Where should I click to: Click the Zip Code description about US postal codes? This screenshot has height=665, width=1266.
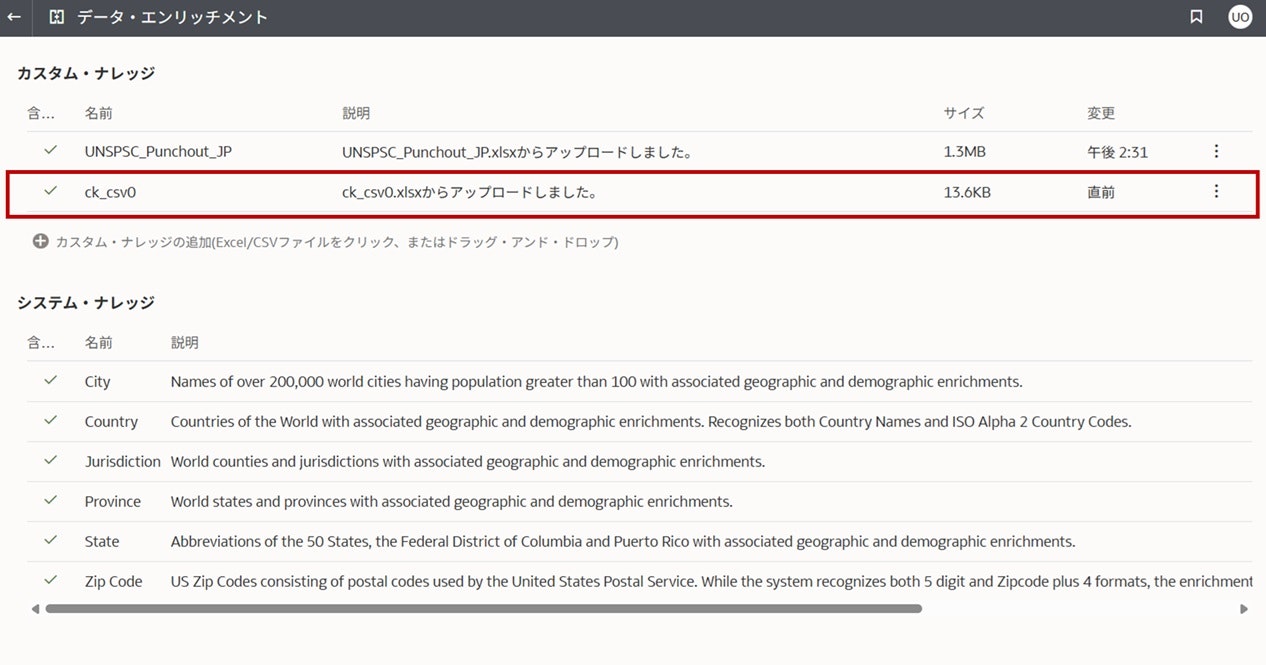point(711,582)
